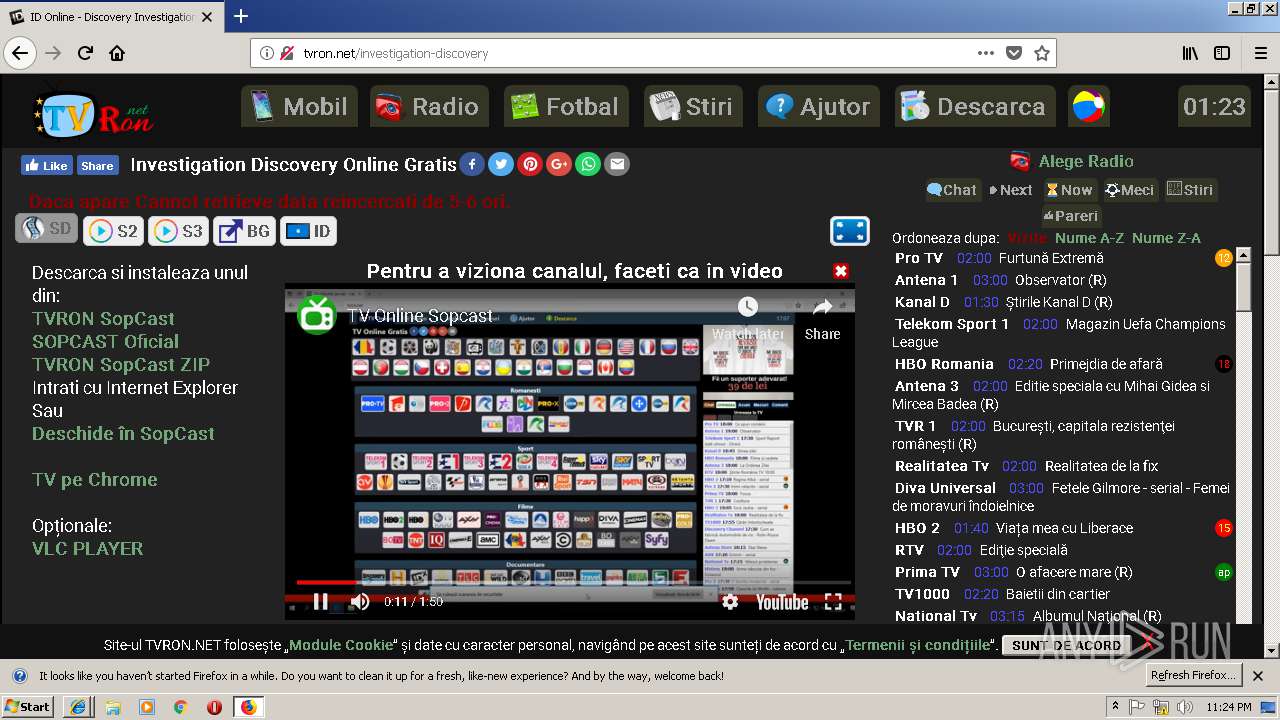Screen dimensions: 1280x720
Task: Click the Firefox back arrow button
Action: (x=20, y=53)
